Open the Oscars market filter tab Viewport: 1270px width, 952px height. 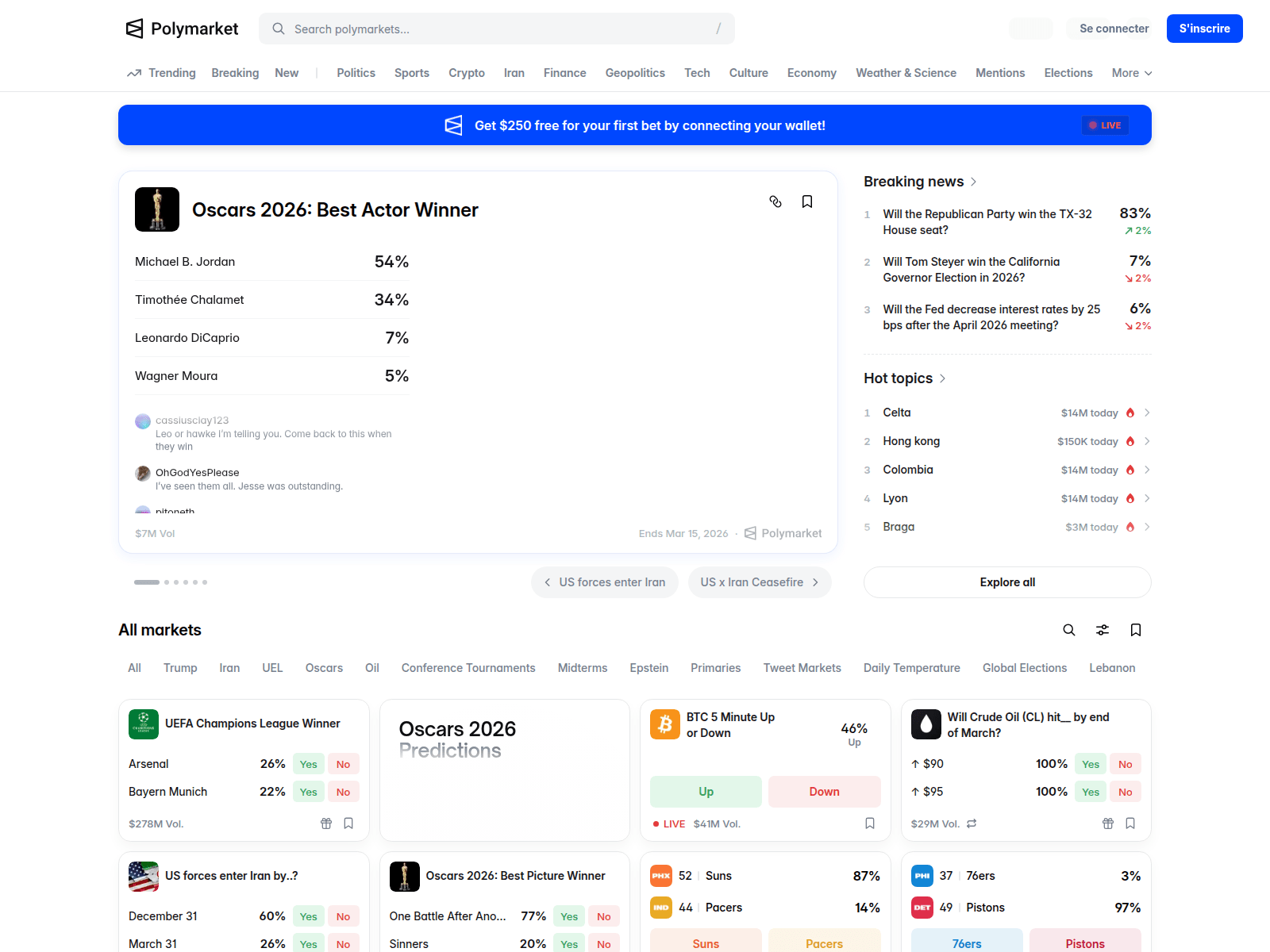(324, 667)
